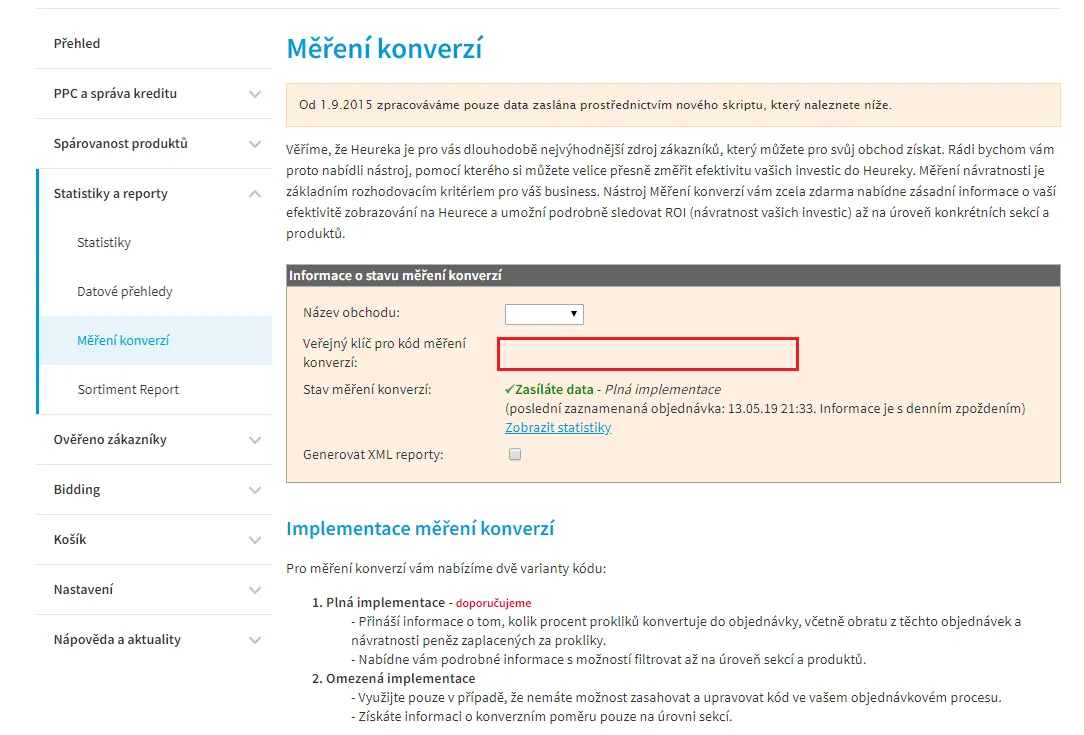Open the Název obchodu dropdown

pyautogui.click(x=544, y=314)
